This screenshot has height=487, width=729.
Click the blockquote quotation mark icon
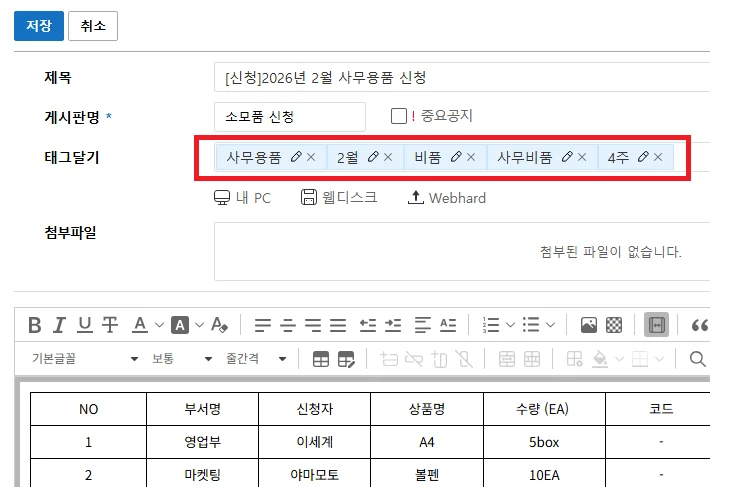coord(700,325)
